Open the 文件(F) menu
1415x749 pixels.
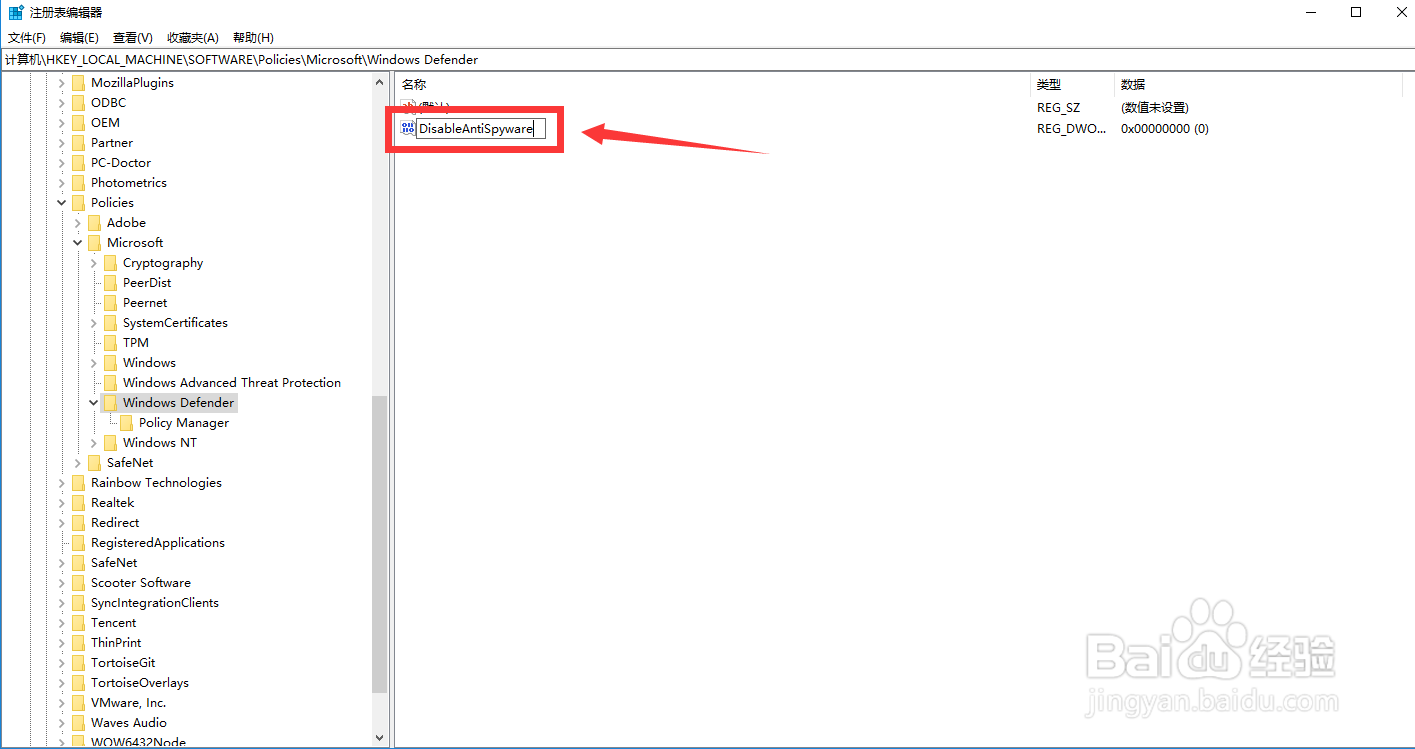[x=27, y=37]
